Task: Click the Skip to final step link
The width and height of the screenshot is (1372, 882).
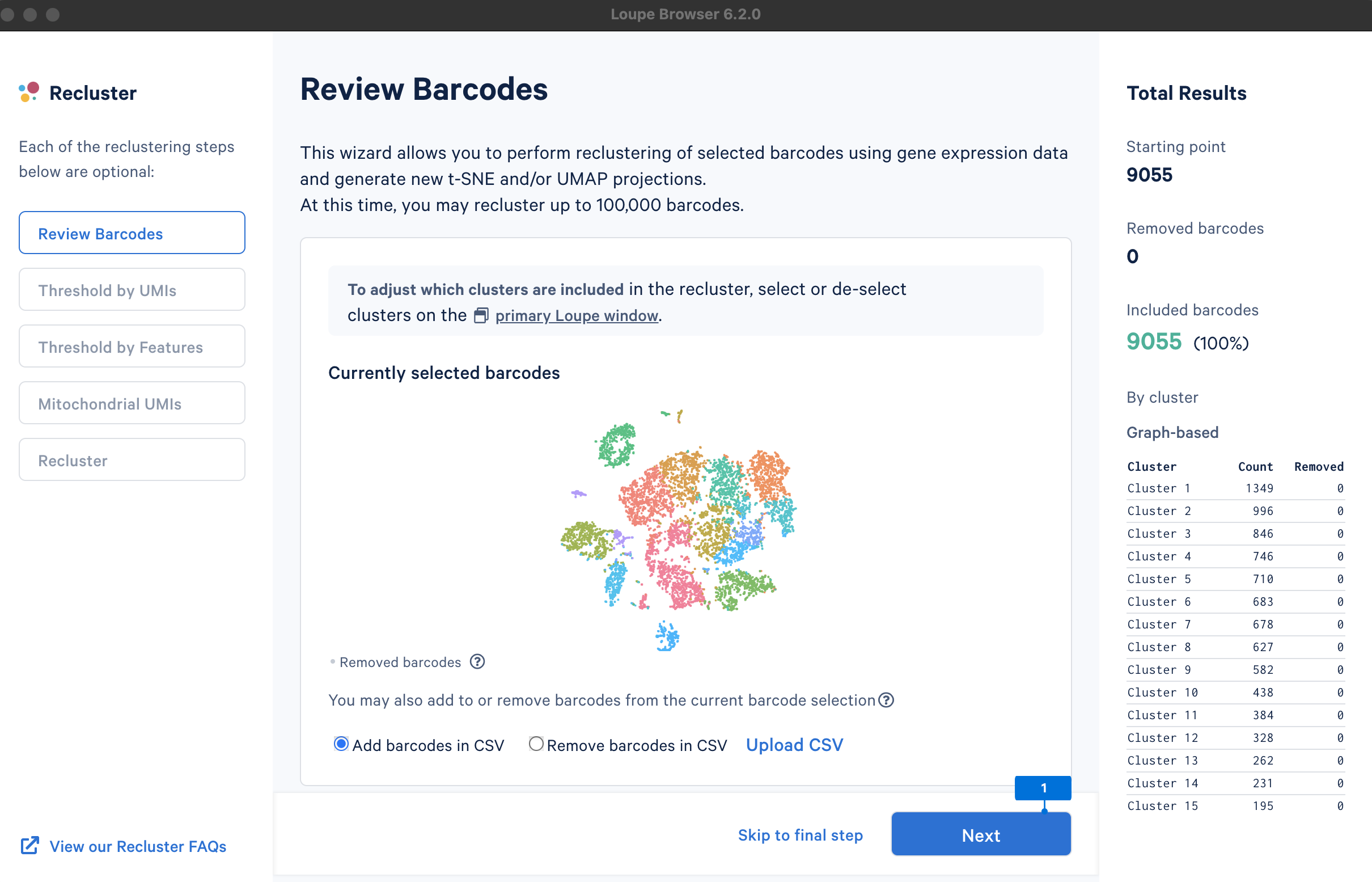Action: (x=800, y=835)
